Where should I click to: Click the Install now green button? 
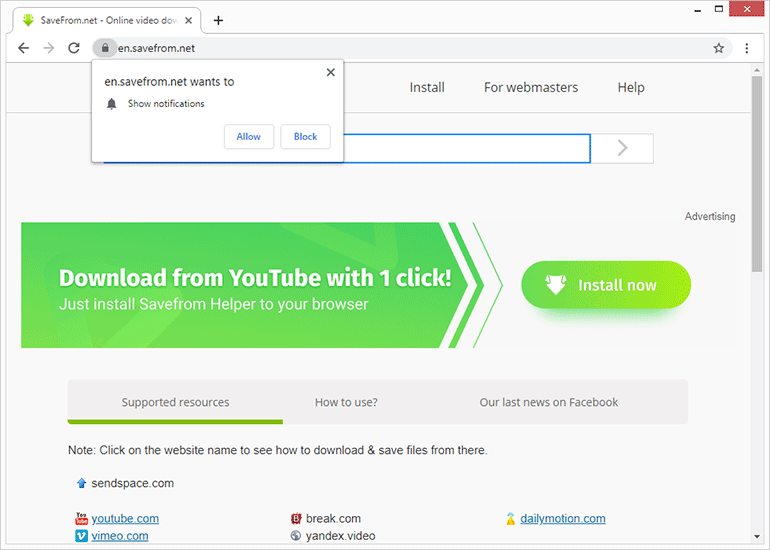coord(606,285)
